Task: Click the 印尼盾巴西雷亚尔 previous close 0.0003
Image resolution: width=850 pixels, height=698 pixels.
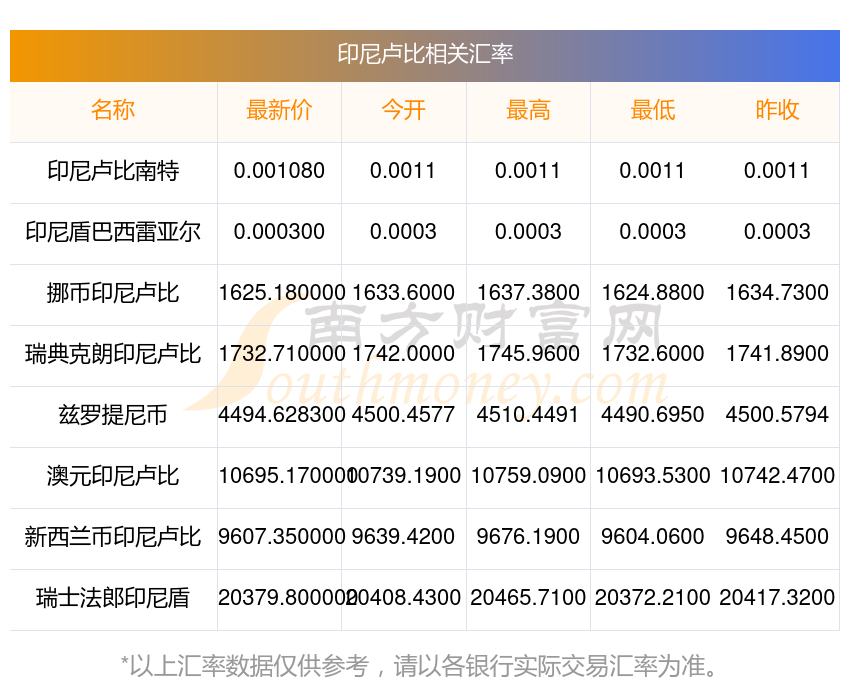Action: pyautogui.click(x=777, y=232)
